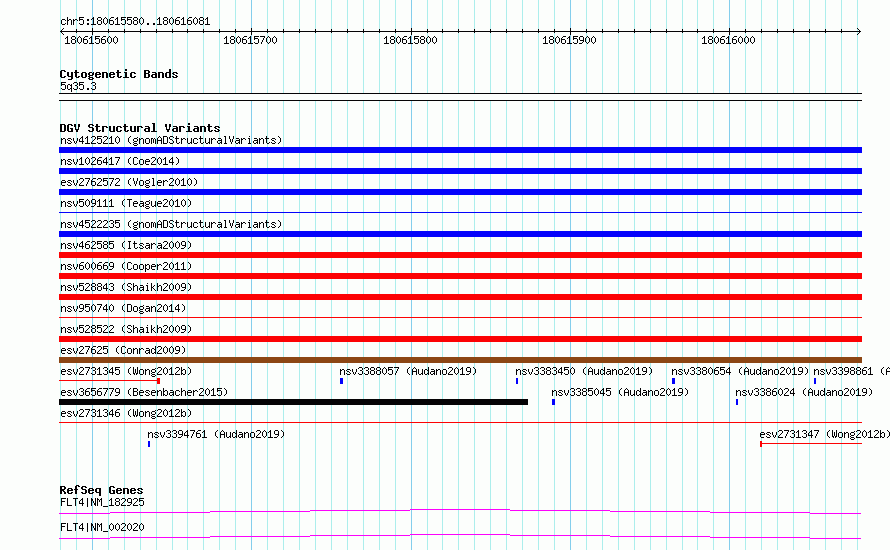Screen dimensions: 890x550
Task: Click the nsv4125210 gnomADStructuralVariants label
Action: click(171, 140)
